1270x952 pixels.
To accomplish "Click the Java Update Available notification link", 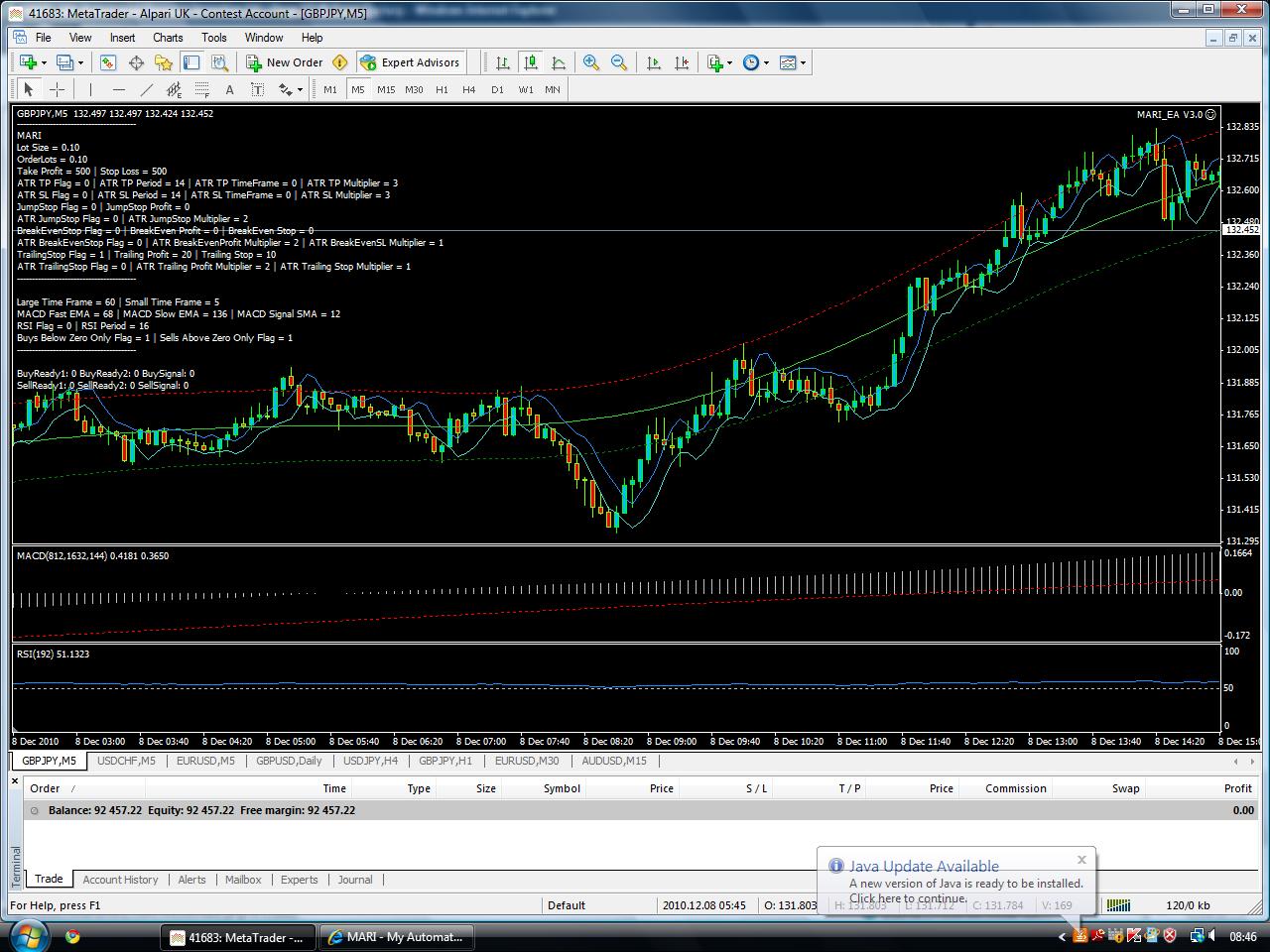I will click(924, 866).
